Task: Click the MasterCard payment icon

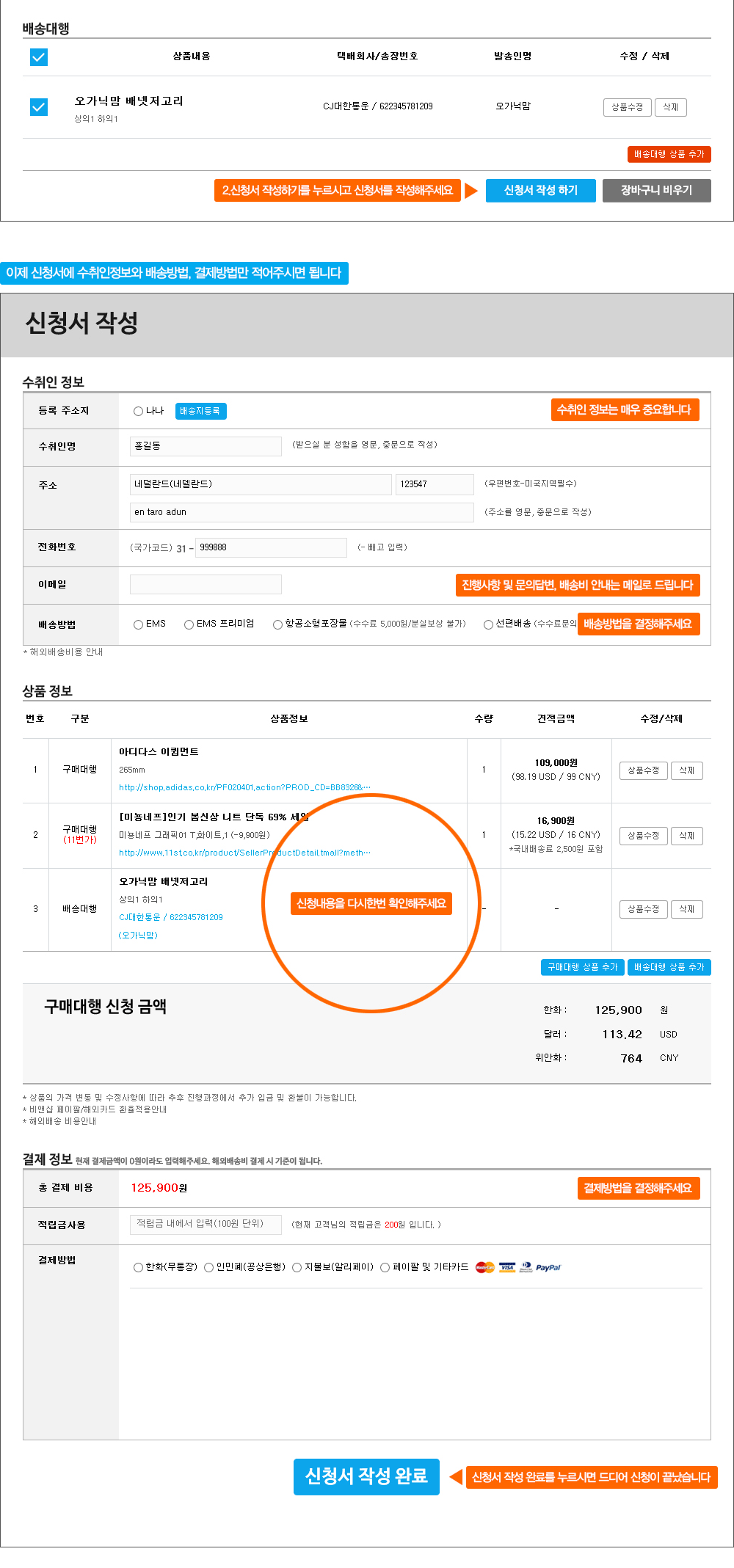Action: click(484, 1267)
